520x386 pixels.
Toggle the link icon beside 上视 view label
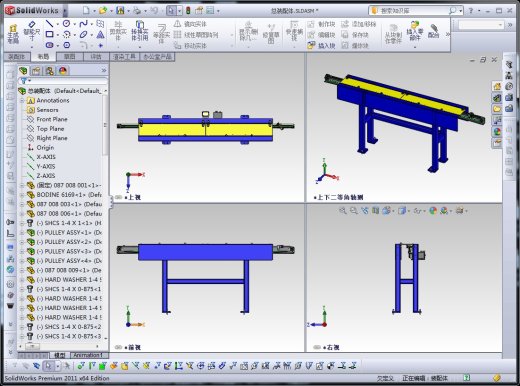[x=118, y=197]
